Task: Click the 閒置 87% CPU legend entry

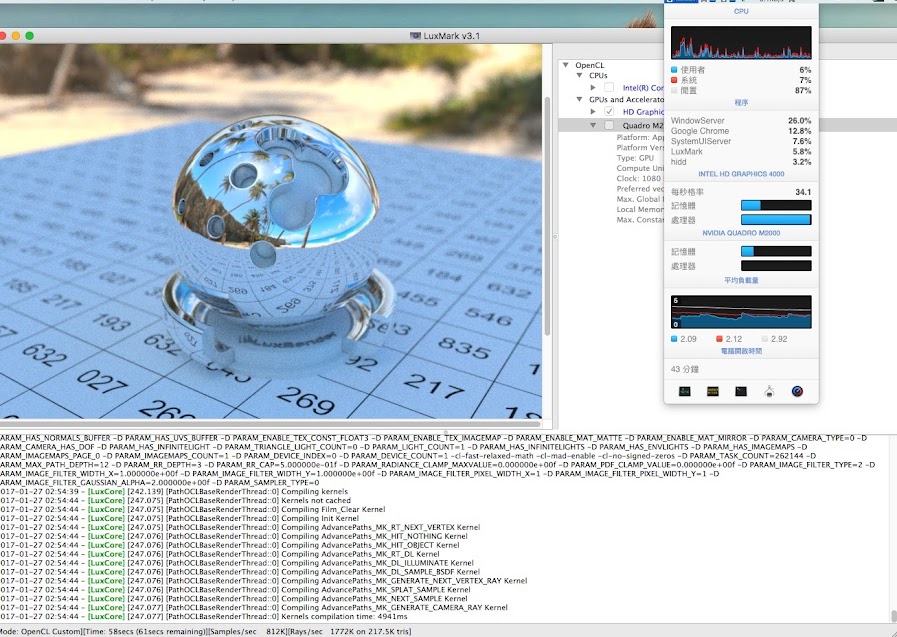Action: coord(741,90)
